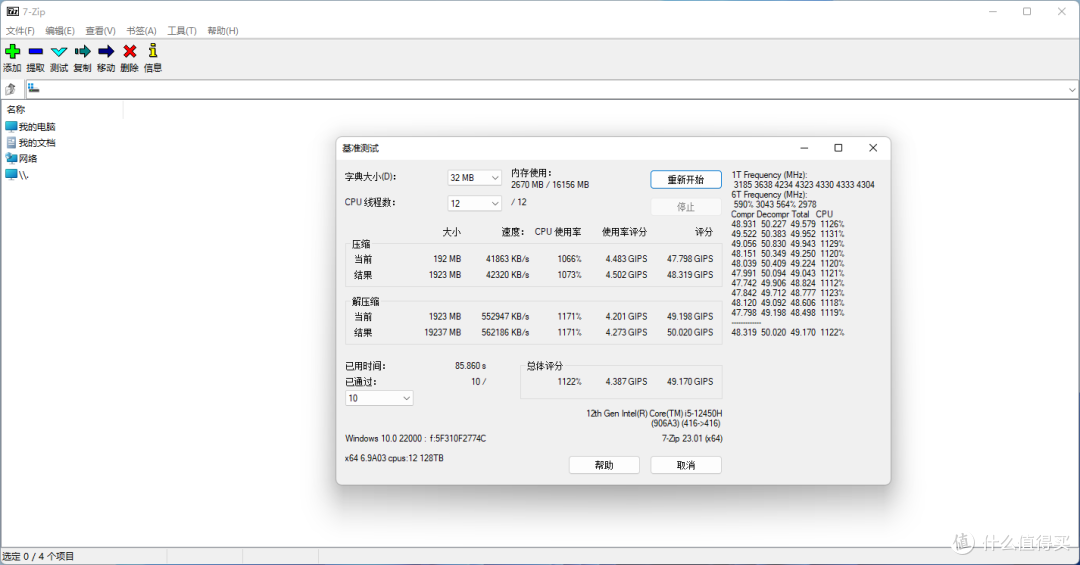Open the dictionary size 32 MB dropdown

click(x=475, y=178)
